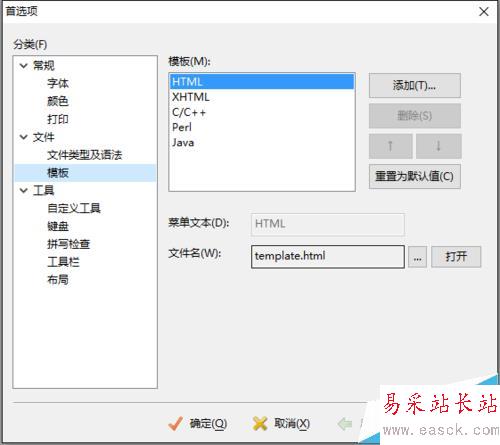
Task: Select the 文件 category label
Action: coord(44,137)
